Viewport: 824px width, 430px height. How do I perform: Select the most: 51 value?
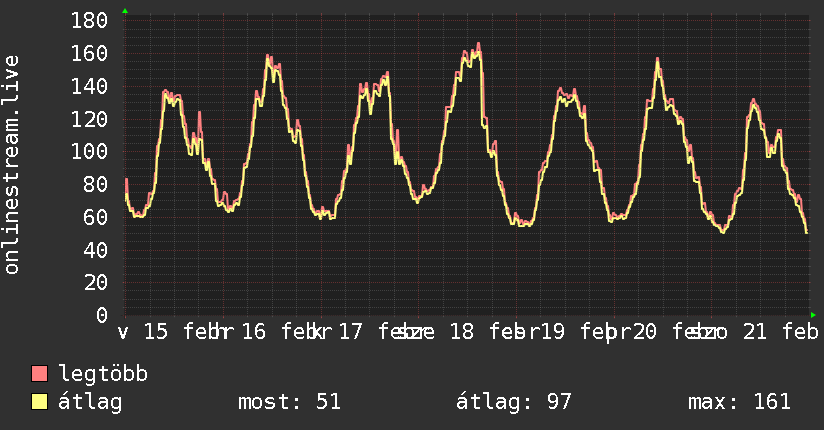[289, 402]
